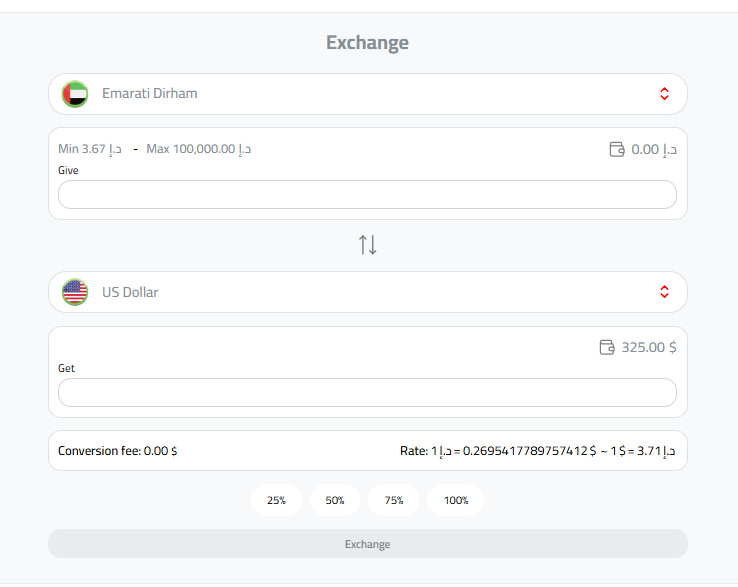
Task: Swap currencies with the up-down arrows icon
Action: pos(368,245)
